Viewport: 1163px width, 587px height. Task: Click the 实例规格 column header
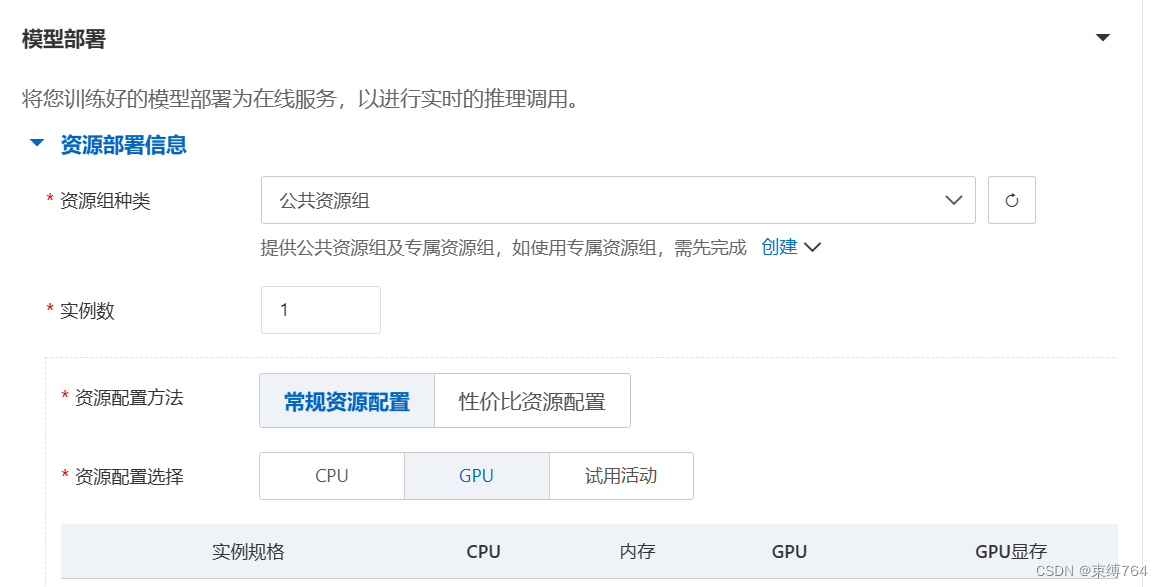(x=248, y=551)
